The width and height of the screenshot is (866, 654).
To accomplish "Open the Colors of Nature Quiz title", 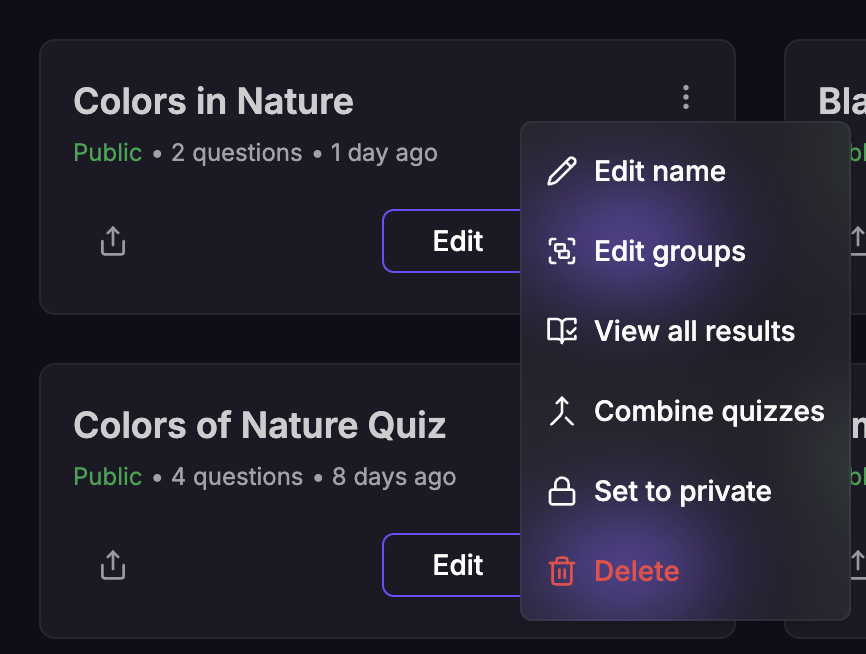I will [x=259, y=425].
